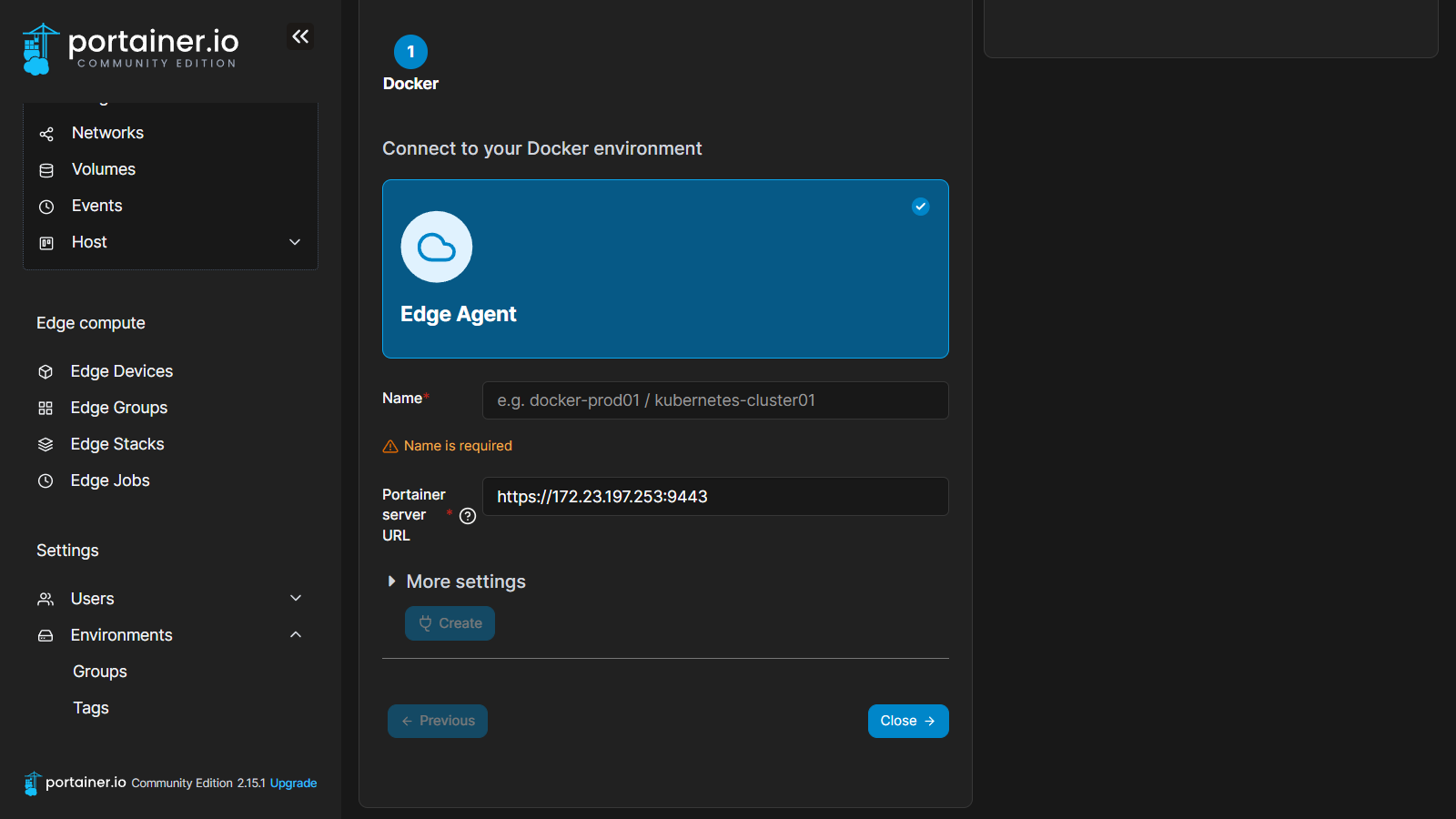This screenshot has height=819, width=1456.
Task: Click the help icon beside Portainer server URL
Action: click(468, 516)
